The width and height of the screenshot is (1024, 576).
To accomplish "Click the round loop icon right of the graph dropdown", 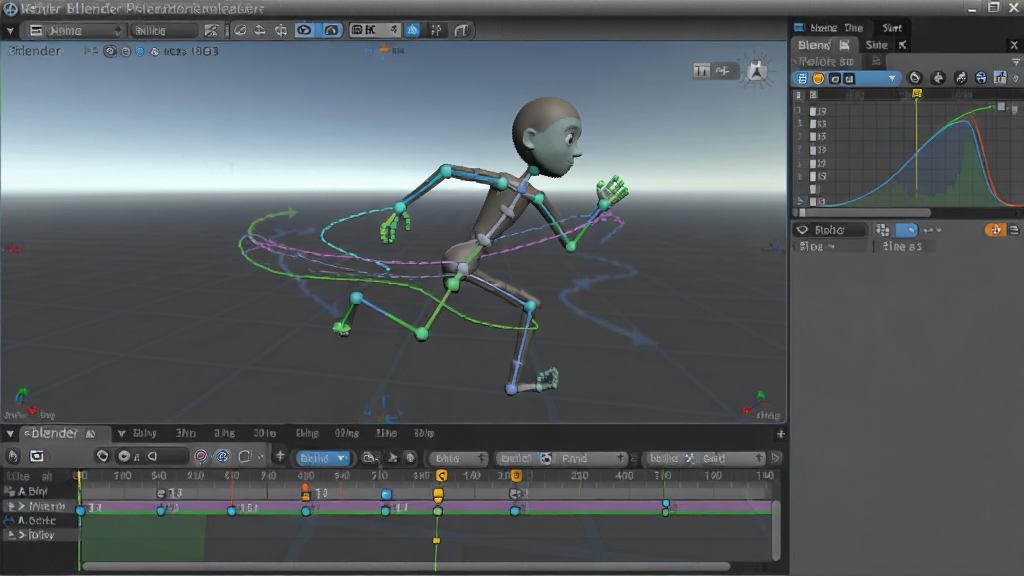I will click(x=915, y=78).
